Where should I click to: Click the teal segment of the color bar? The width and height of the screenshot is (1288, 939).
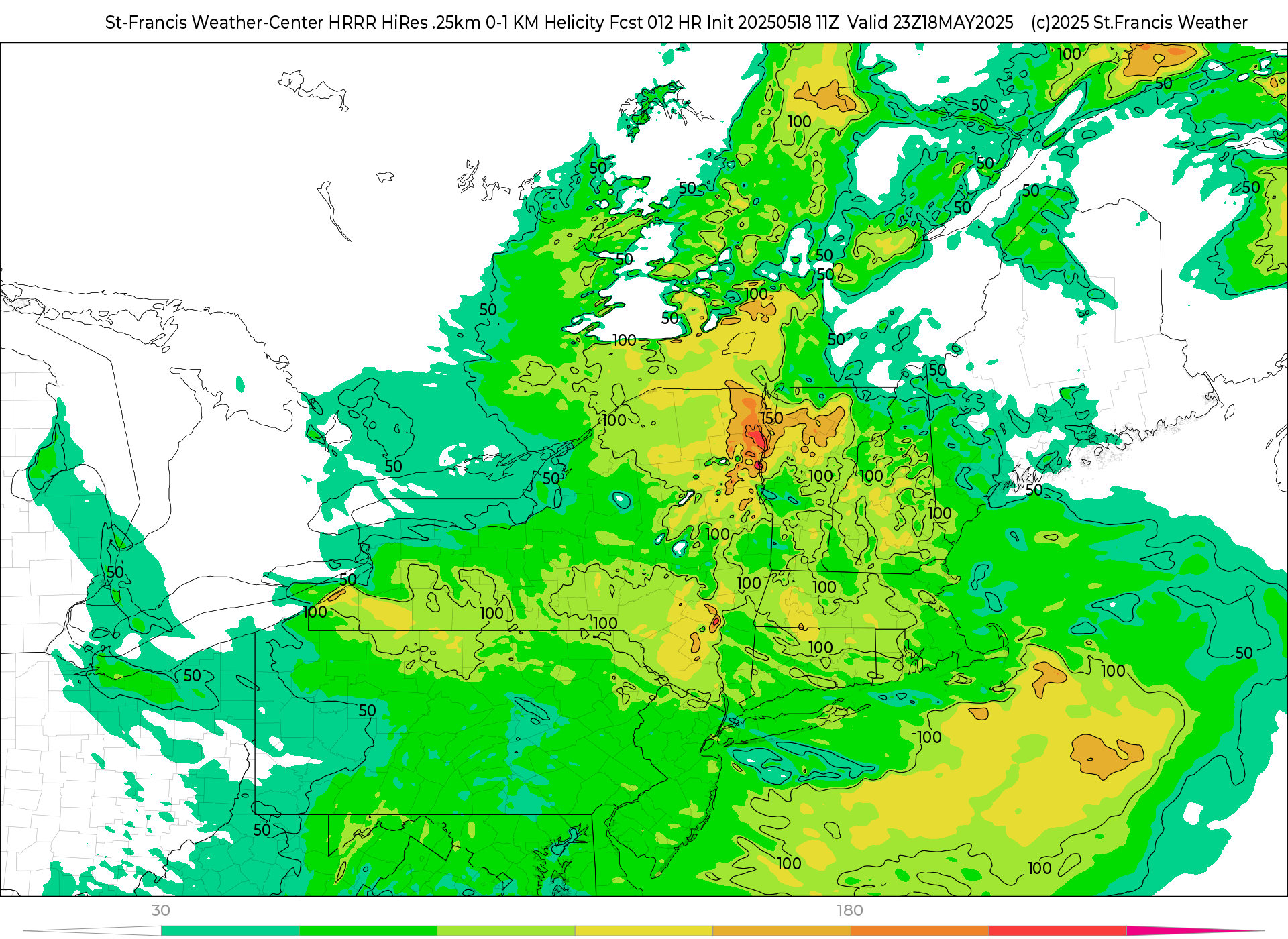(230, 931)
